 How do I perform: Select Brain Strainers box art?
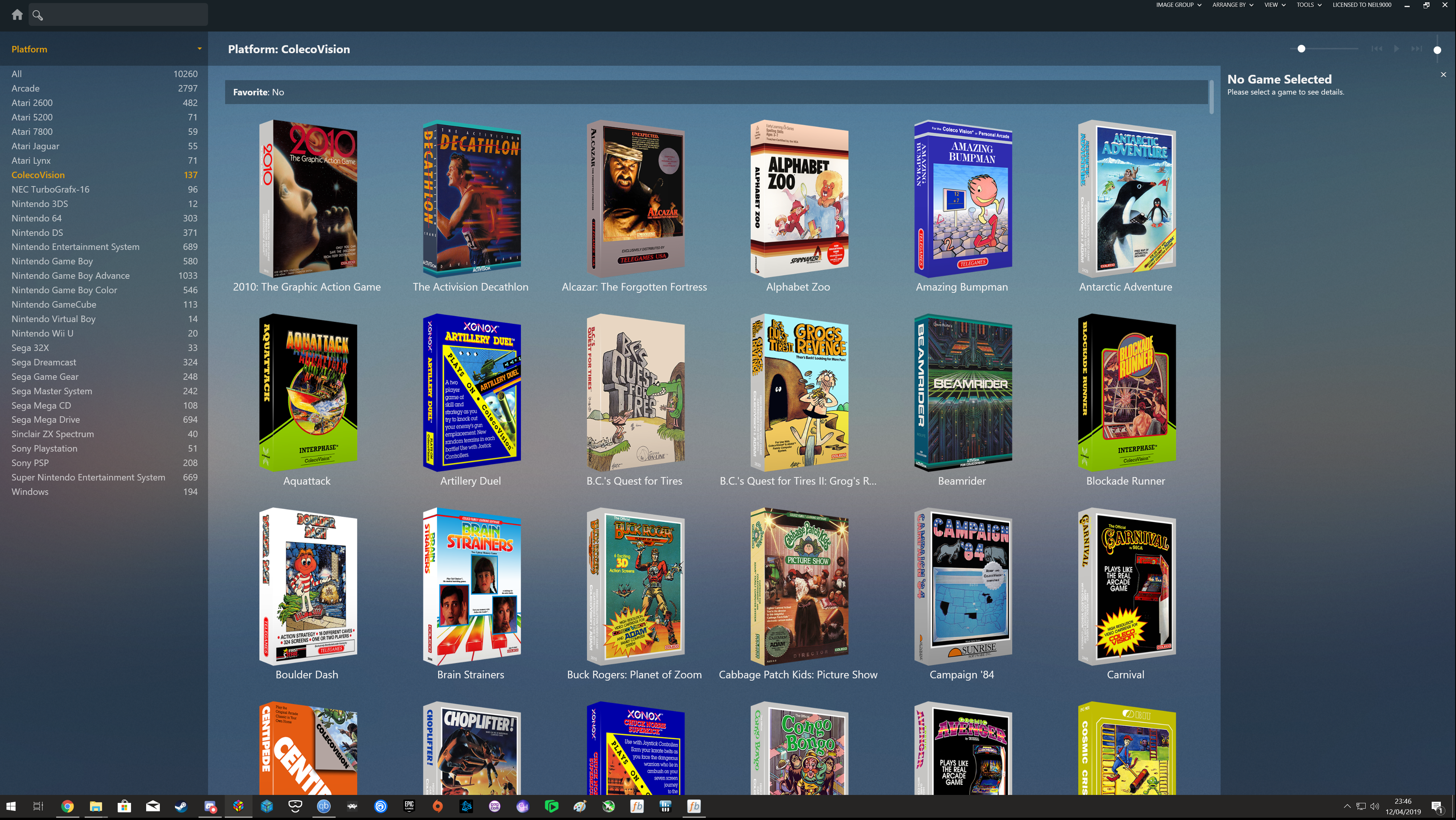472,586
